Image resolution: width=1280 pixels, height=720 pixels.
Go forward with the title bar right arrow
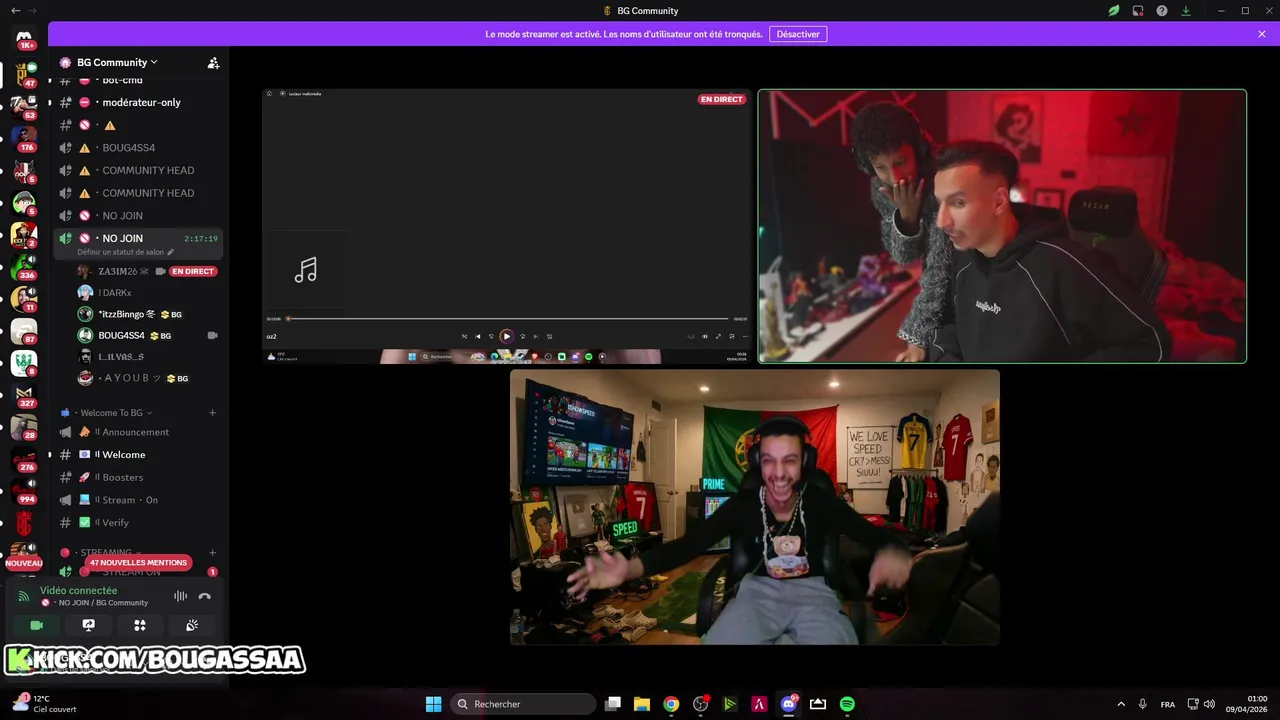coord(34,11)
